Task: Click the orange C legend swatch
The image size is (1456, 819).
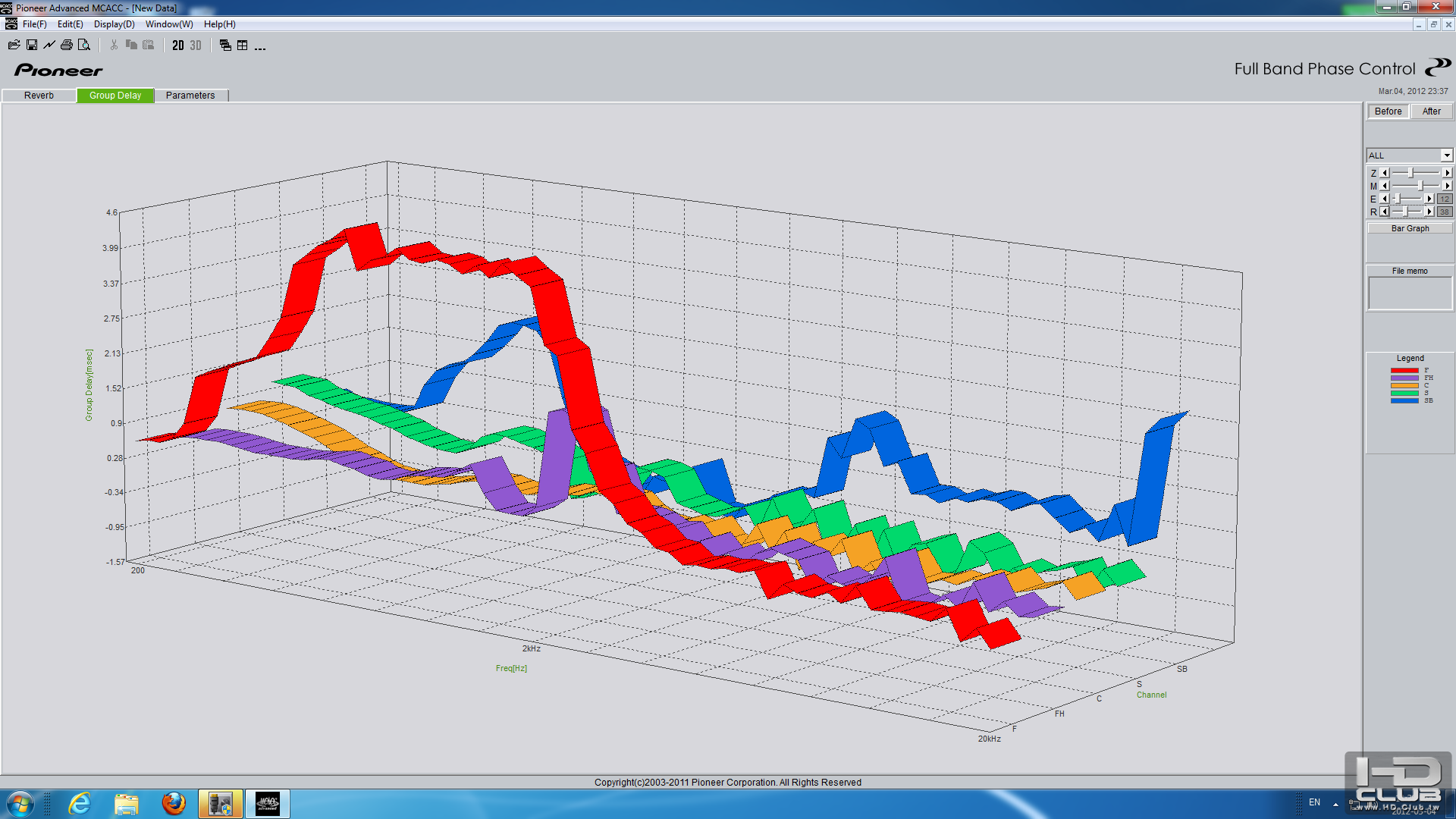Action: (x=1404, y=385)
